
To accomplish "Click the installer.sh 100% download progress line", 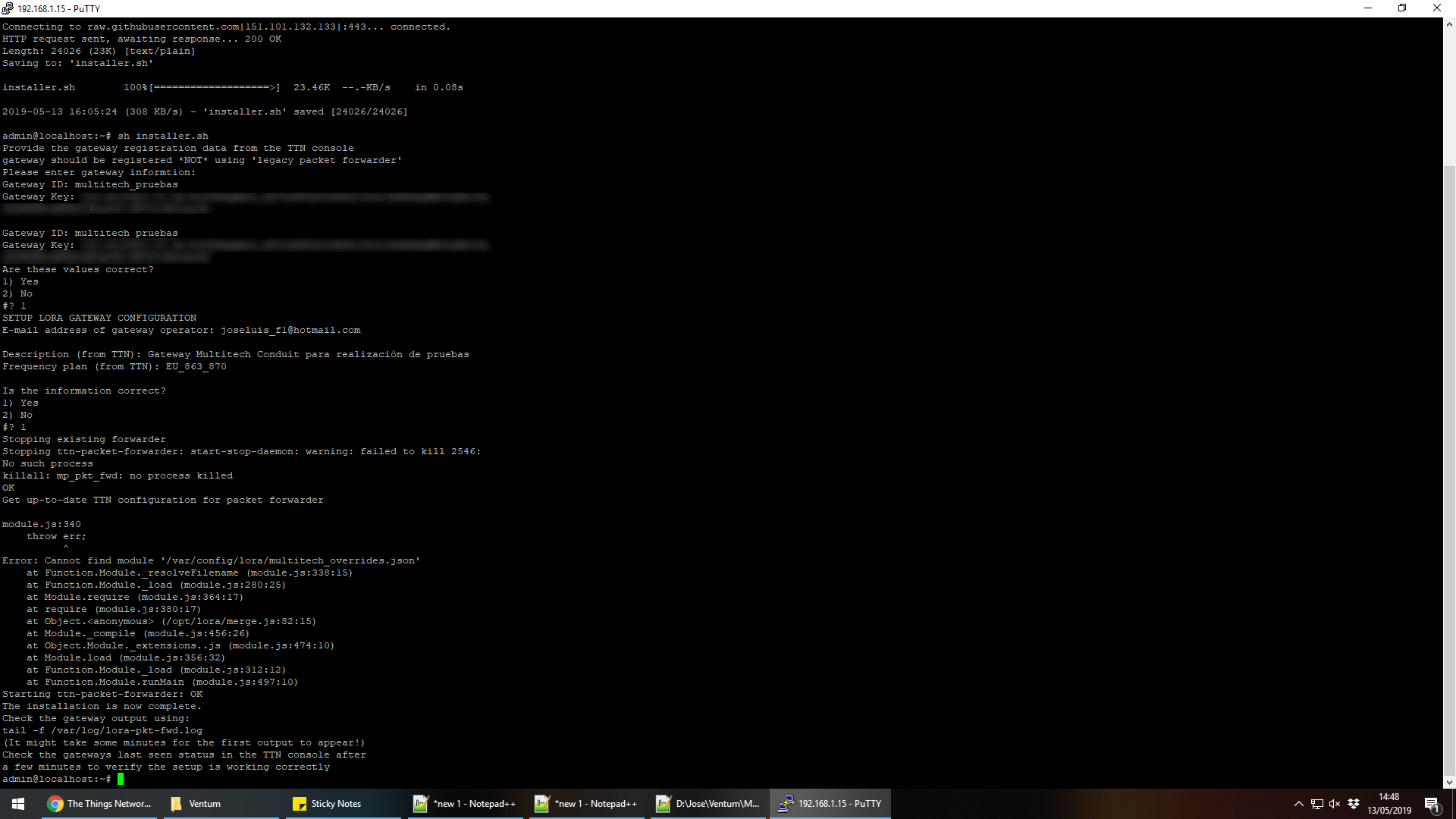I will [x=233, y=87].
